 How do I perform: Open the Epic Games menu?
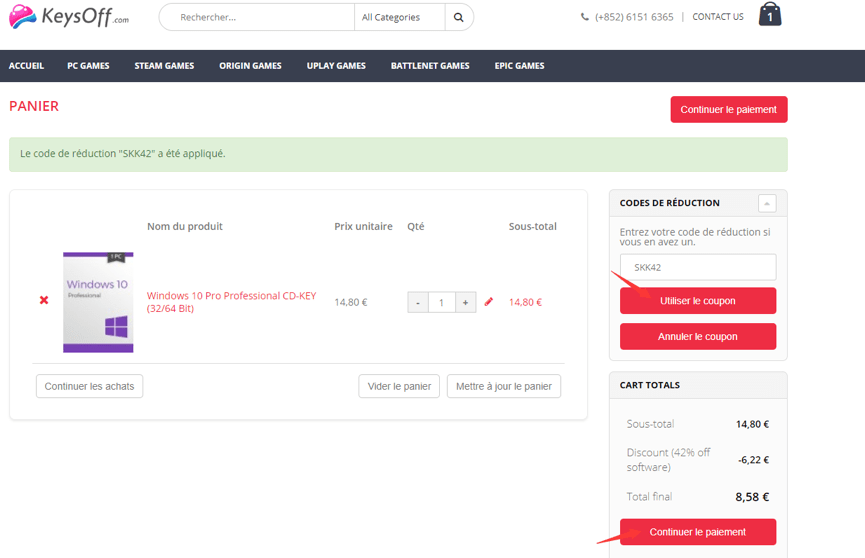tap(519, 66)
